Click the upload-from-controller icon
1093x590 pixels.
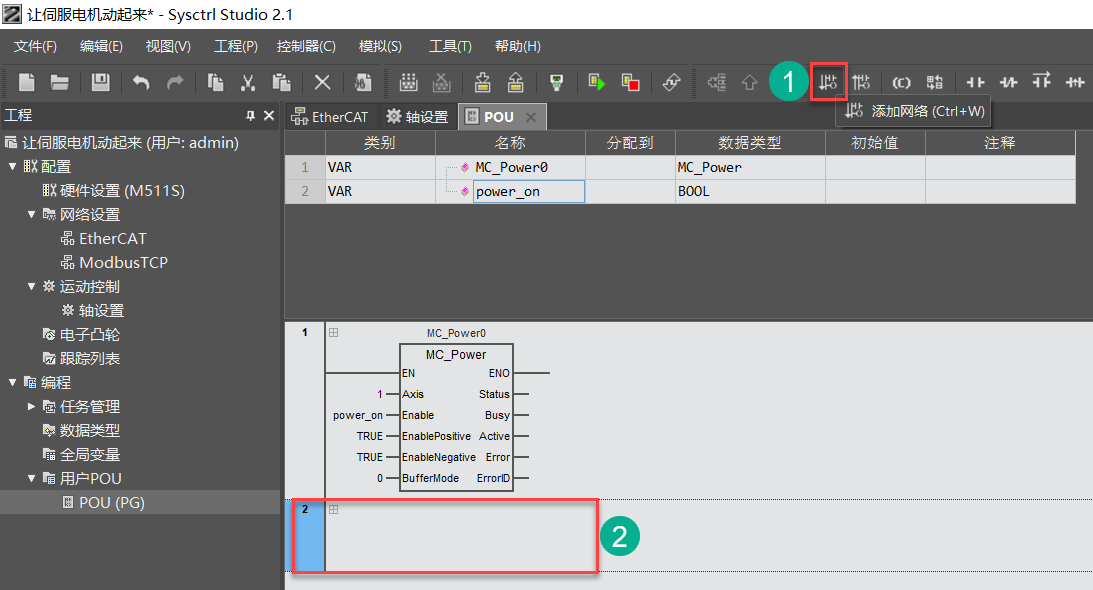[516, 82]
